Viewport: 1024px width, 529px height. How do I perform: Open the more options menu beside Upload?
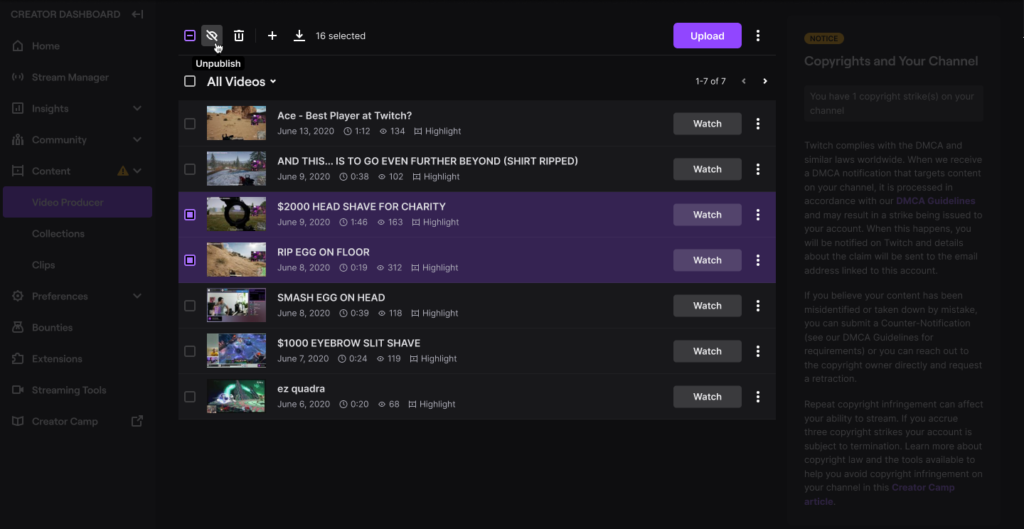tap(758, 36)
